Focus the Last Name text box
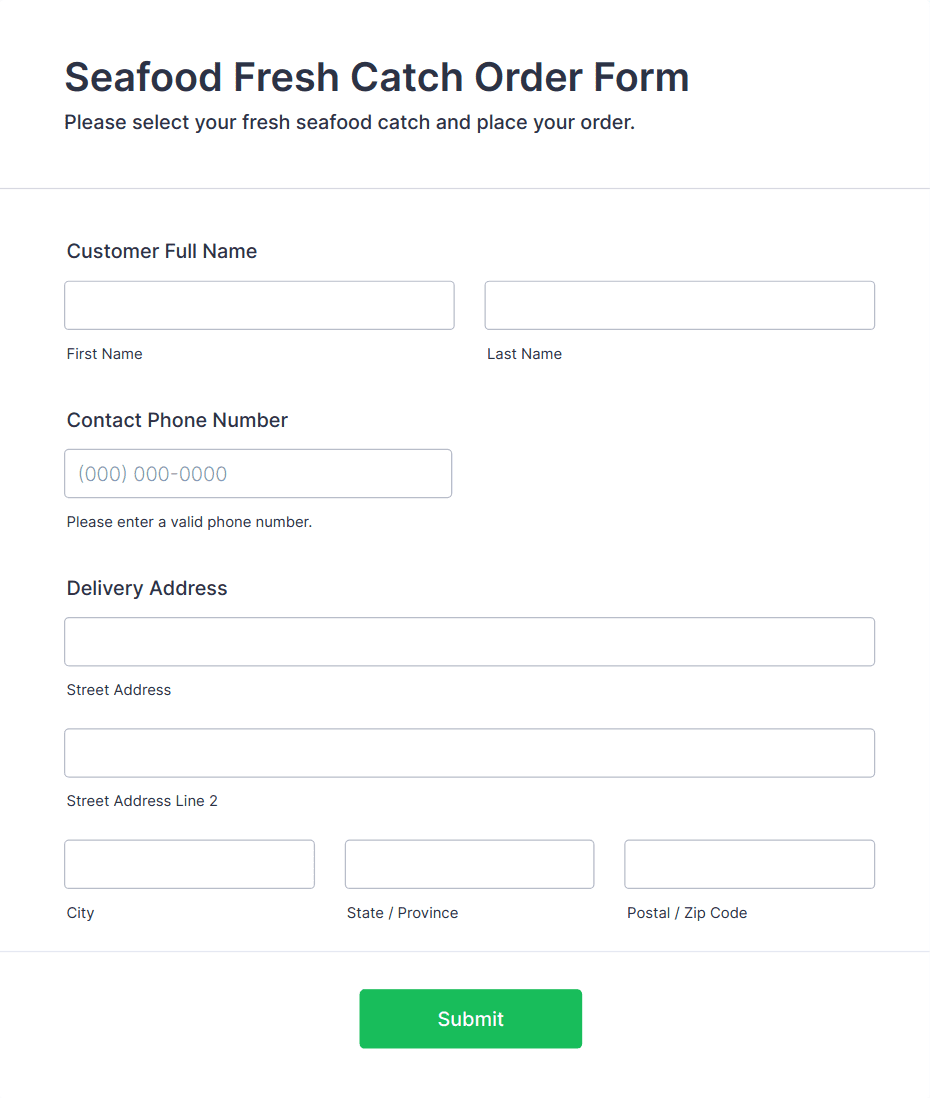The width and height of the screenshot is (930, 1098). (x=679, y=305)
